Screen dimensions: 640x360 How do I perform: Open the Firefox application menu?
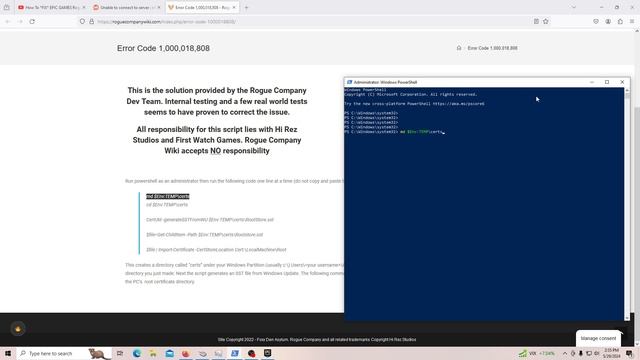[632, 22]
